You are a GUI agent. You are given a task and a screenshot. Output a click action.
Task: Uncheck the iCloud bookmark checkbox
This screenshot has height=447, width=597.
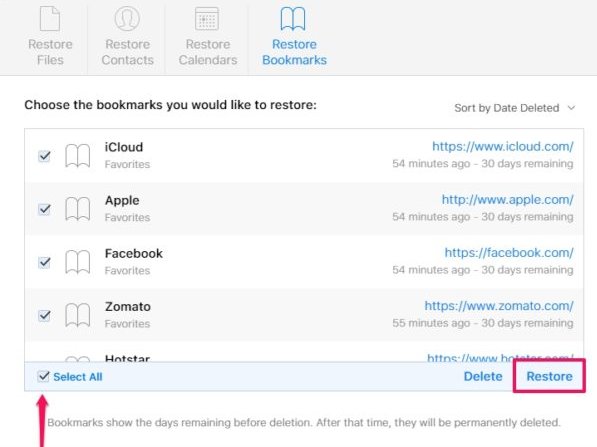tap(45, 156)
